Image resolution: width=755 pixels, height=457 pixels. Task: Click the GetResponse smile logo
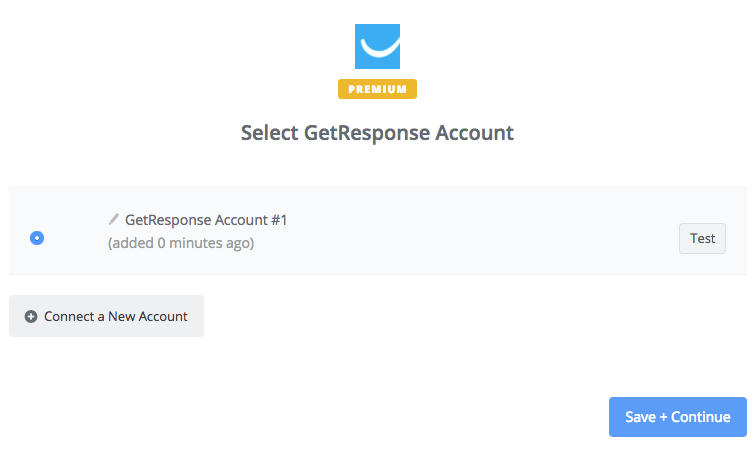coord(377,46)
